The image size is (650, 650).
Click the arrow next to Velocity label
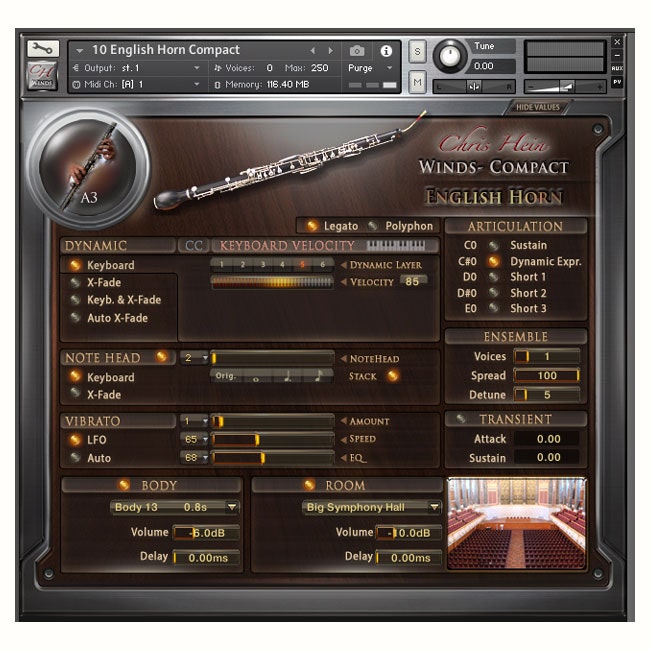point(344,282)
